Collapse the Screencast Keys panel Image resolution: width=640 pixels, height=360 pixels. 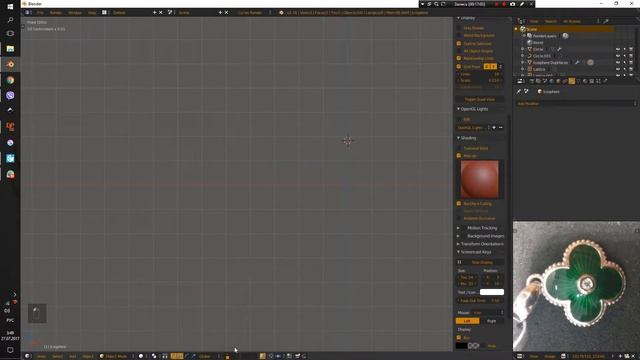coord(458,252)
